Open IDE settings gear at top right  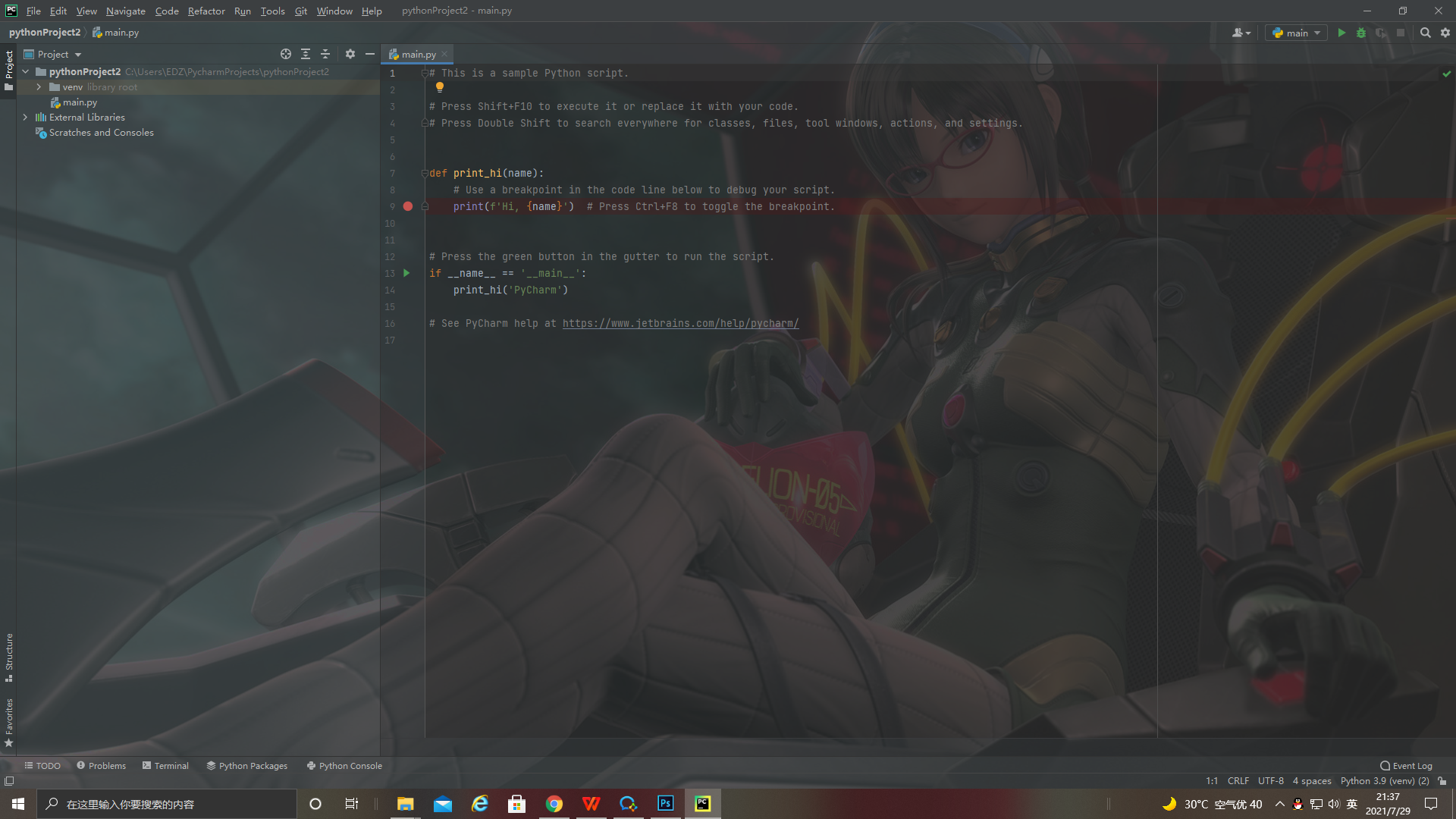[1445, 33]
